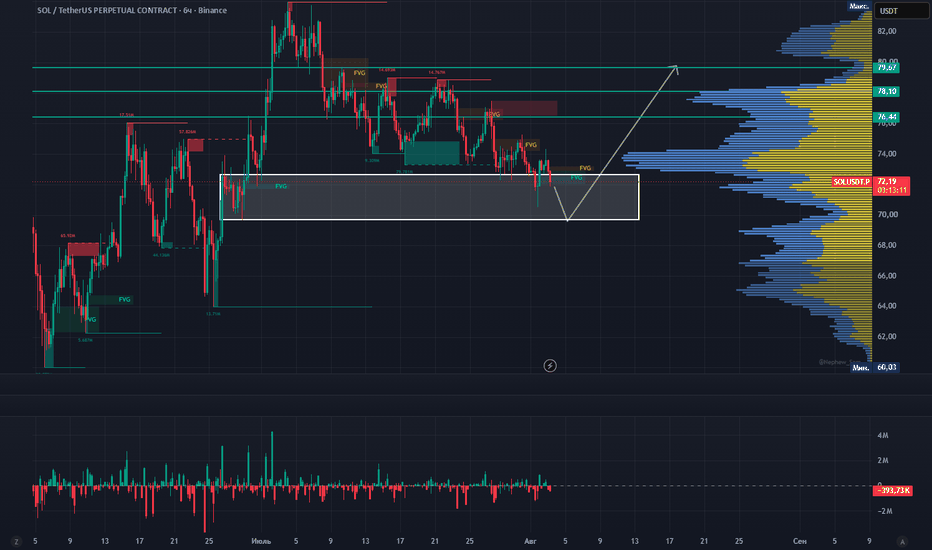The image size is (932, 550).
Task: Click −2M on the volume axis
Action: pos(885,511)
